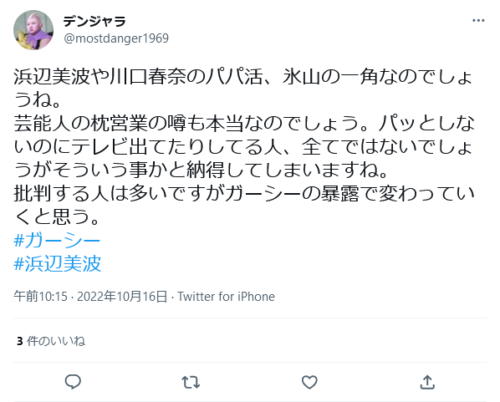Click the 午前10:15 timestamp

(x=40, y=296)
